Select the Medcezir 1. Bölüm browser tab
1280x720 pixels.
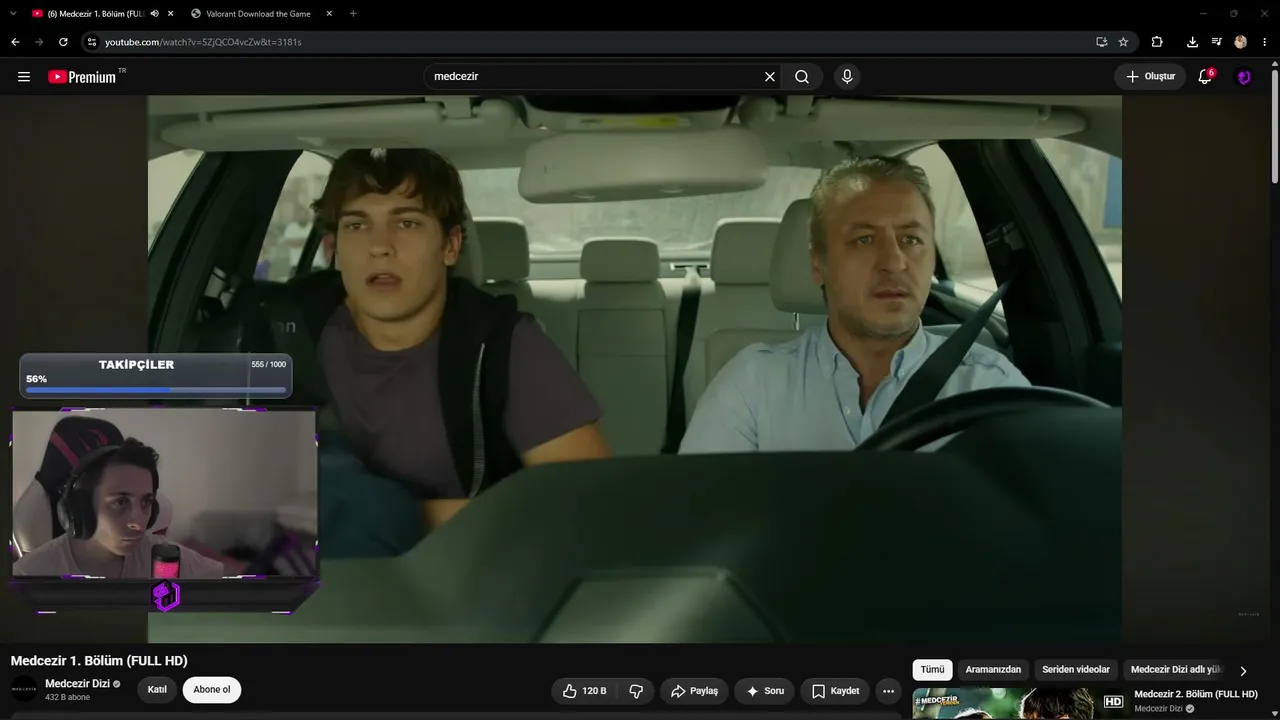pos(95,14)
